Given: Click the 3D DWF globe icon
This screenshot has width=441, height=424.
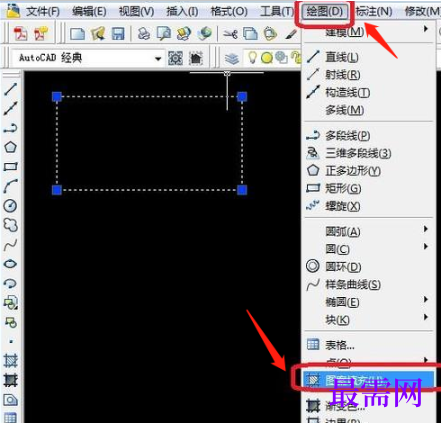Looking at the screenshot, I should [204, 34].
